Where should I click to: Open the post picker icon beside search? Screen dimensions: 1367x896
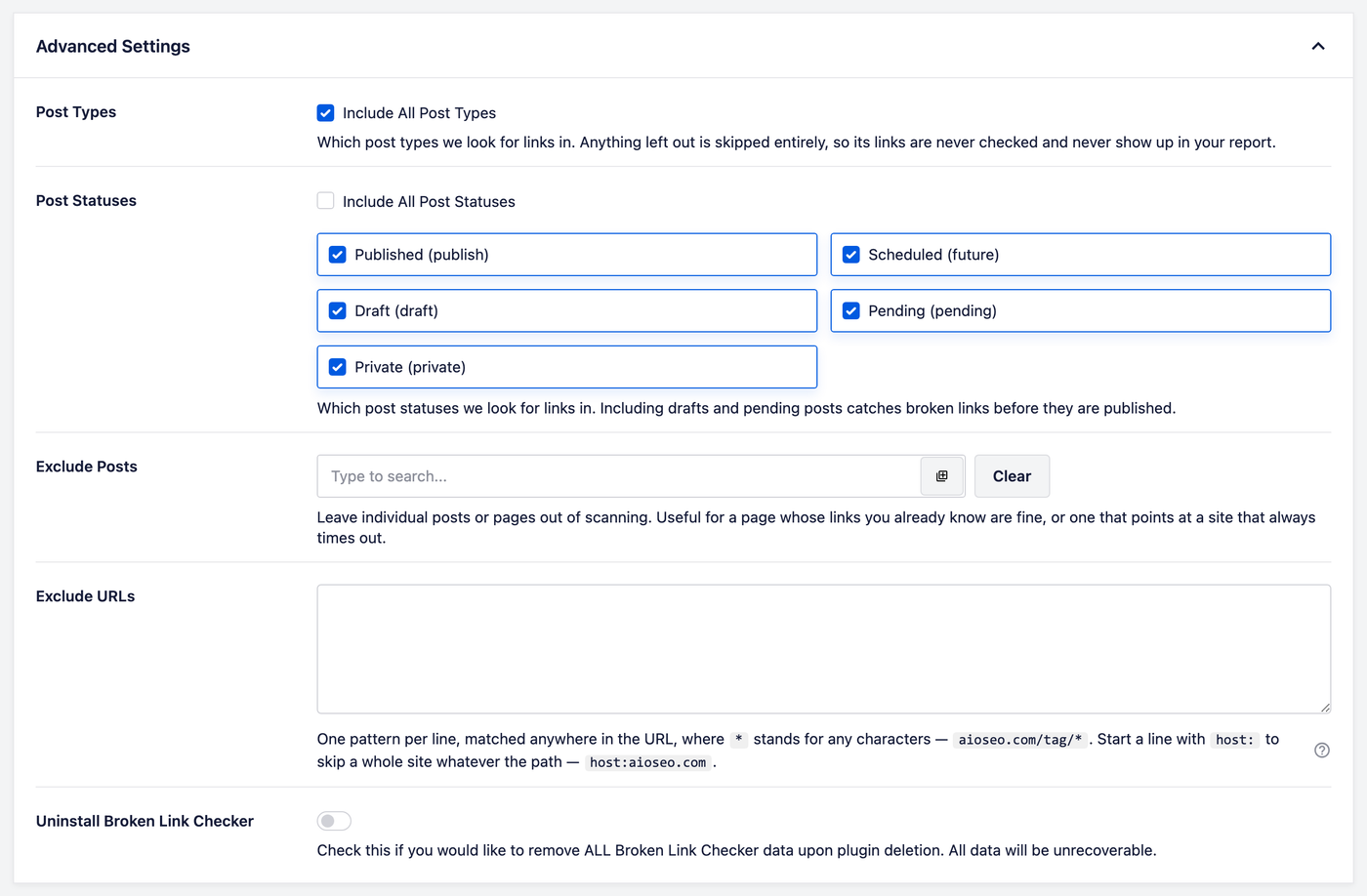[942, 476]
